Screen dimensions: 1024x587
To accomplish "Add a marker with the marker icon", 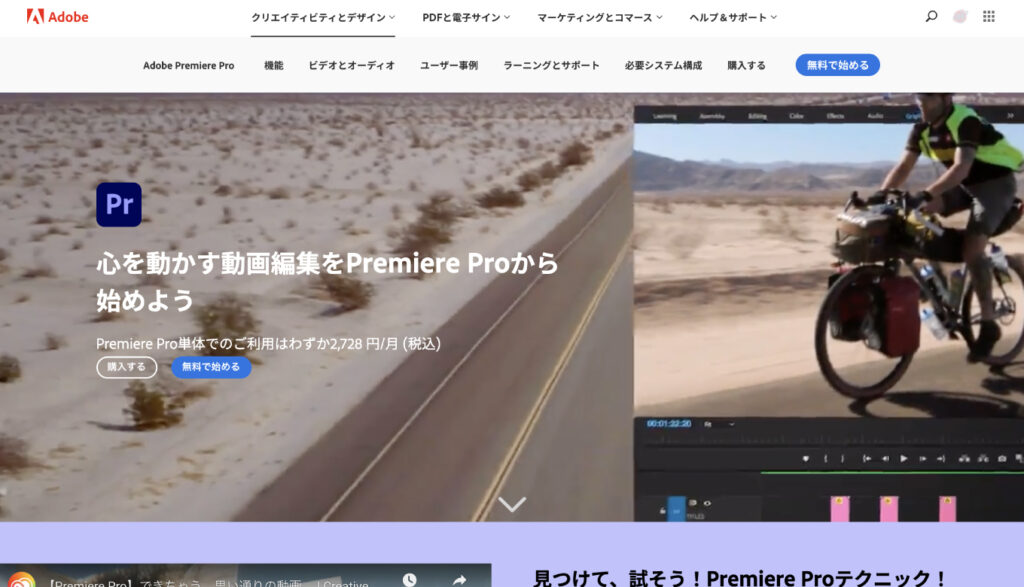I will [x=806, y=458].
